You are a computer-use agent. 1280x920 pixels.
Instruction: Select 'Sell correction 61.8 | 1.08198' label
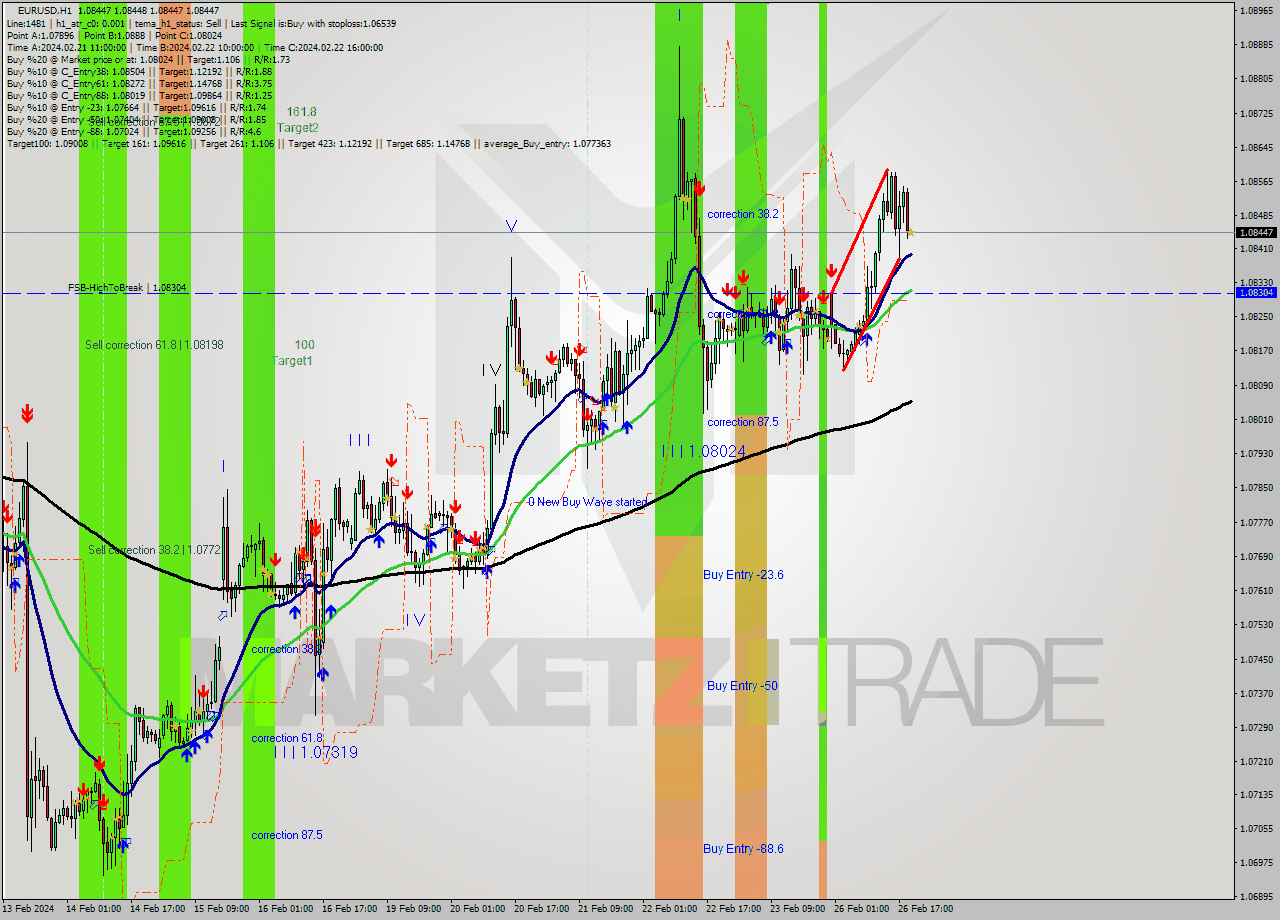(154, 345)
